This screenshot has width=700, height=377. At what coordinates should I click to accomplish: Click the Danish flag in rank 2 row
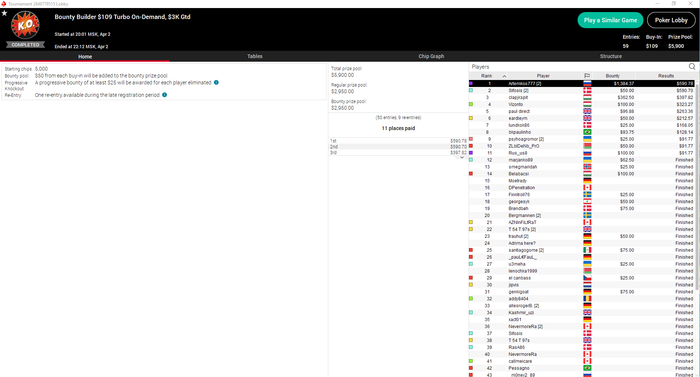[587, 90]
